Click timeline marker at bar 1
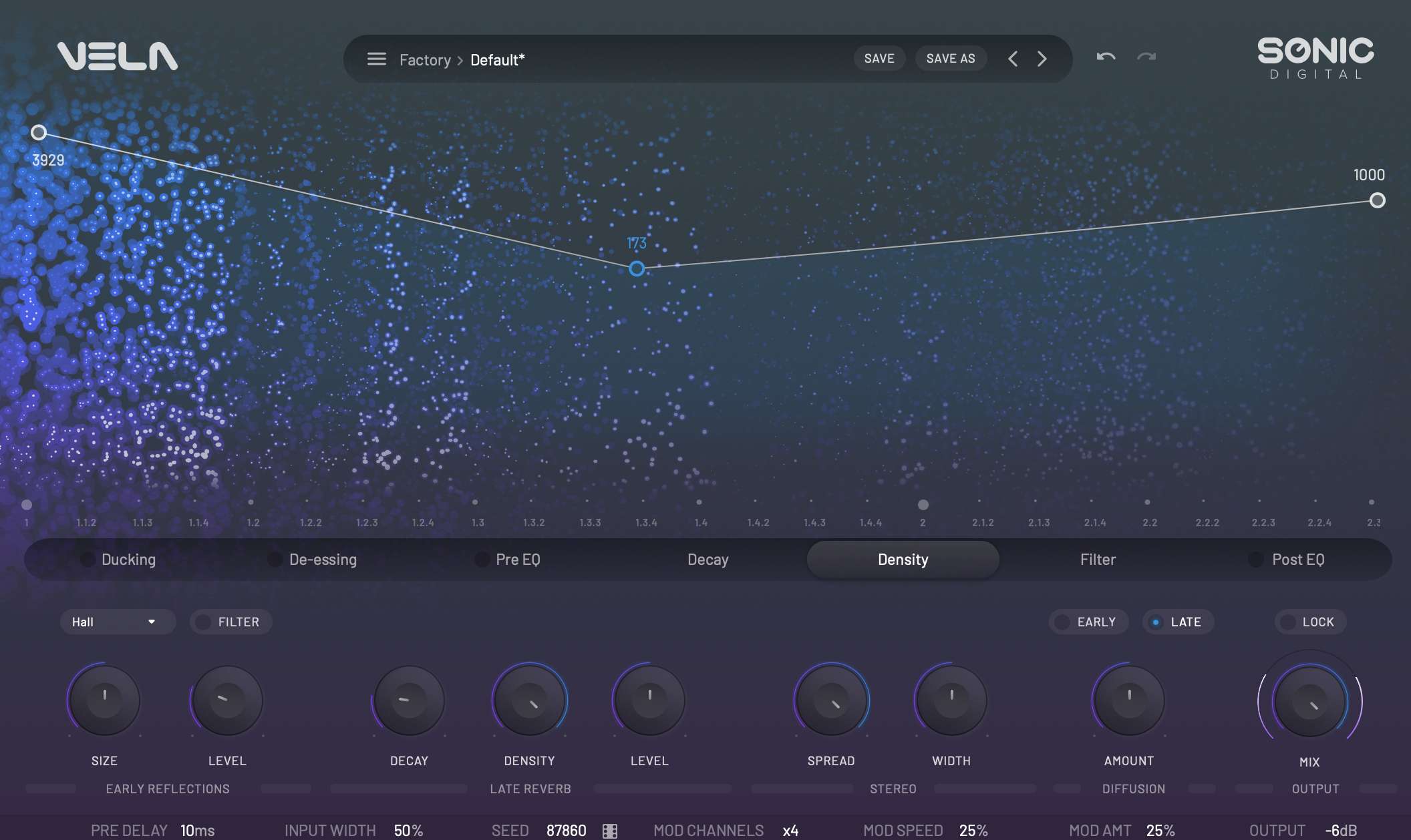Viewport: 1411px width, 840px height. [x=27, y=505]
